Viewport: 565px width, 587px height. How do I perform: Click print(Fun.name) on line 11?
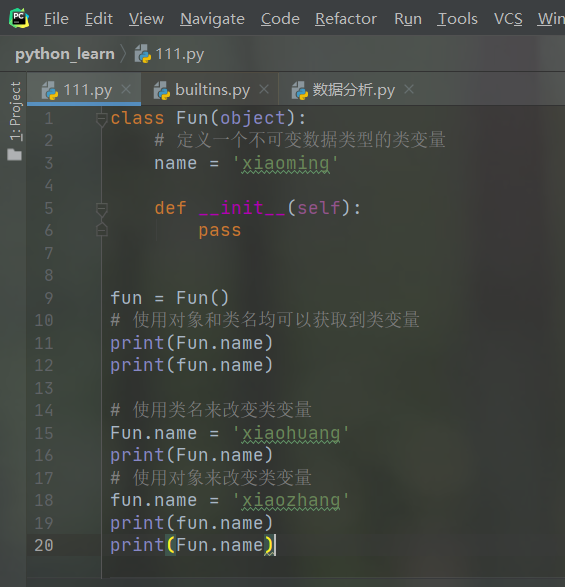[x=191, y=343]
